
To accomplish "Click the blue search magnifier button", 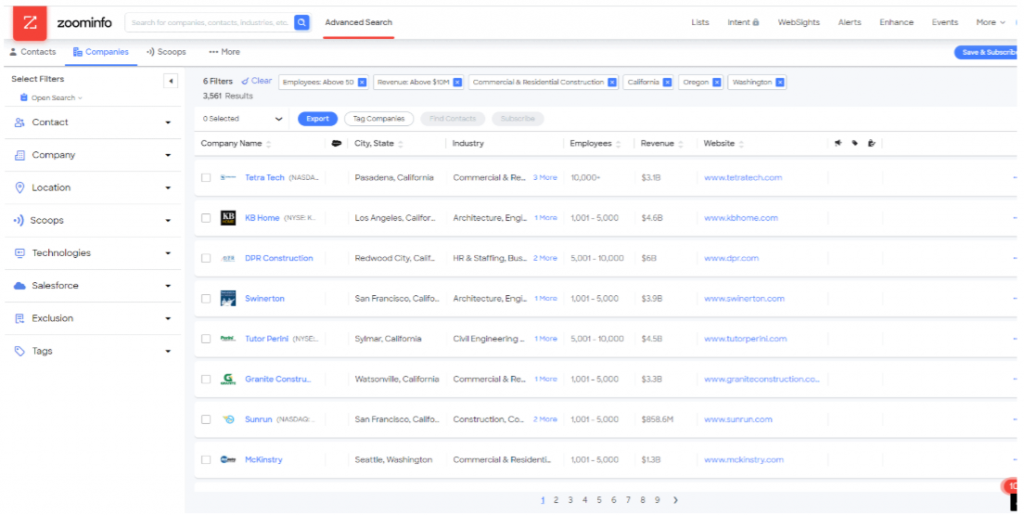I will coord(302,22).
